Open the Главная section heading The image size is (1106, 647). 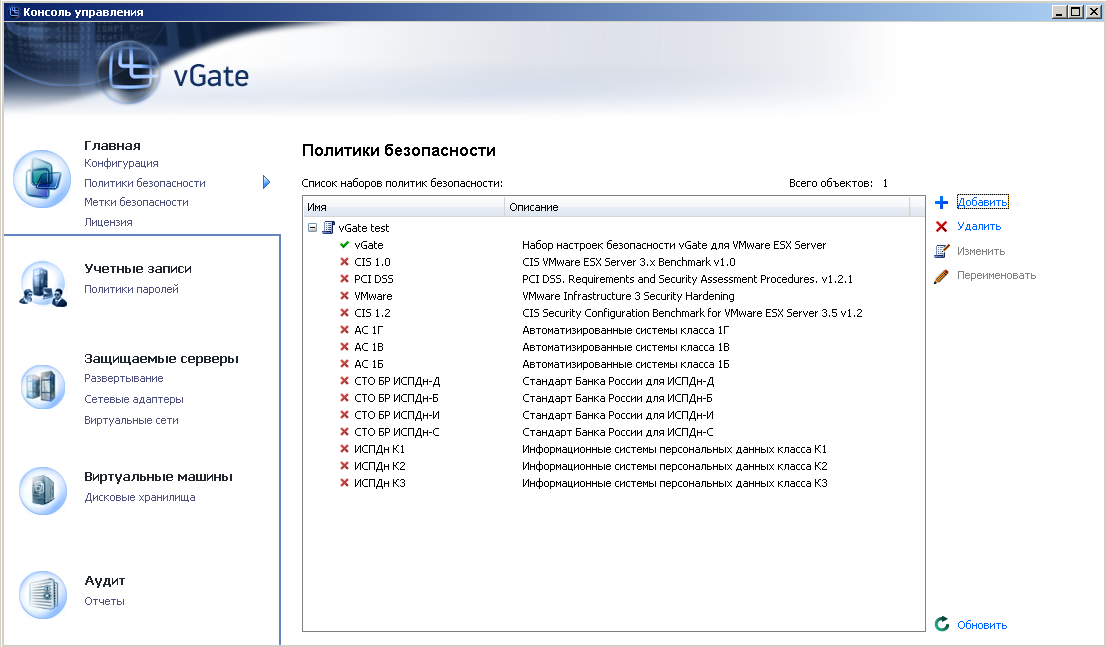(112, 145)
